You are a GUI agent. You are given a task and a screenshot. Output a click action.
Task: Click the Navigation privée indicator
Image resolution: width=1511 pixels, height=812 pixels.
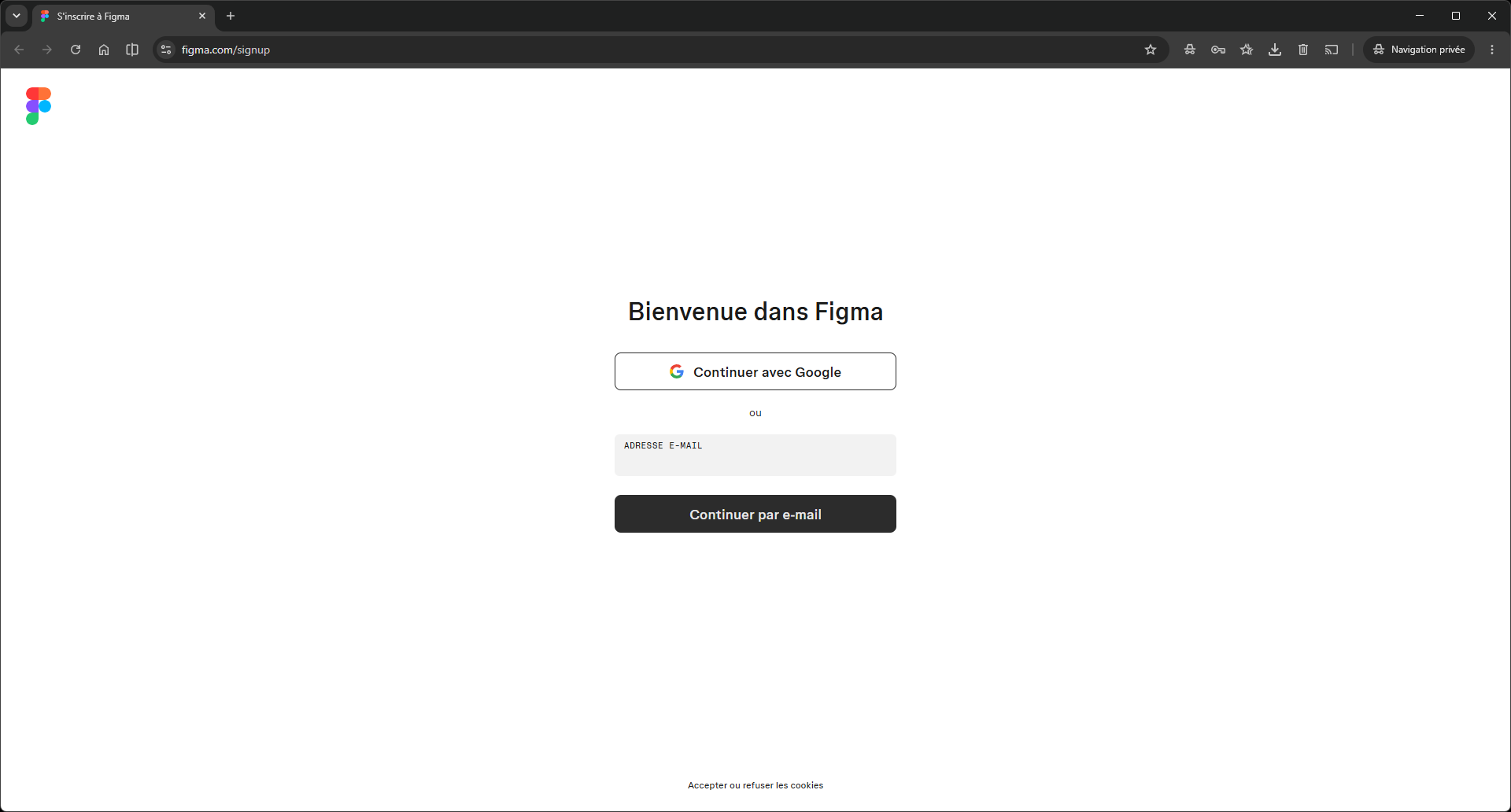click(1419, 50)
